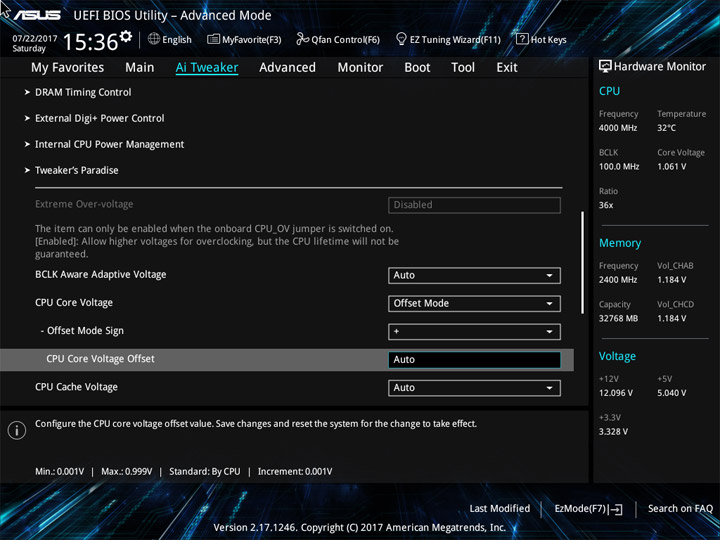Click the English language label
Image resolution: width=720 pixels, height=540 pixels.
click(177, 39)
